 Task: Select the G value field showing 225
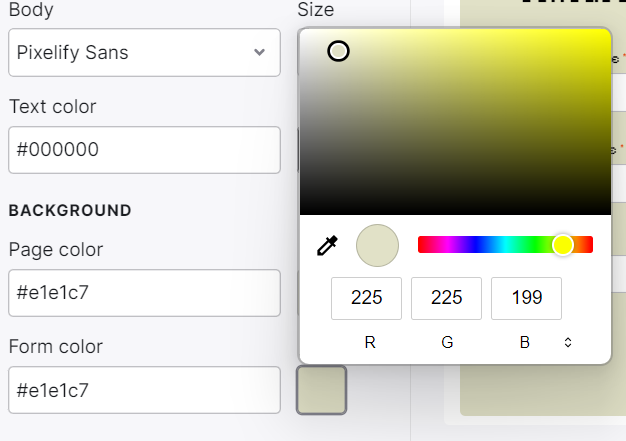click(446, 298)
